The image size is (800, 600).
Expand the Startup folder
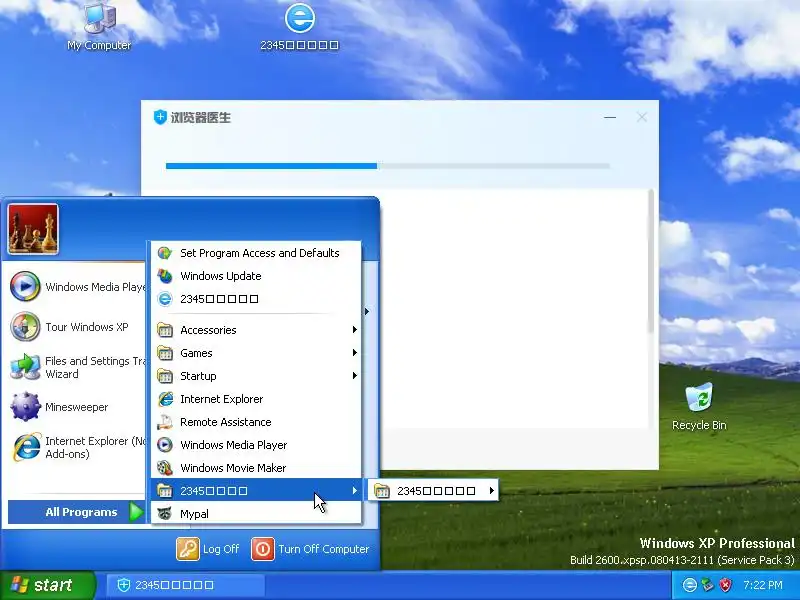[x=256, y=376]
